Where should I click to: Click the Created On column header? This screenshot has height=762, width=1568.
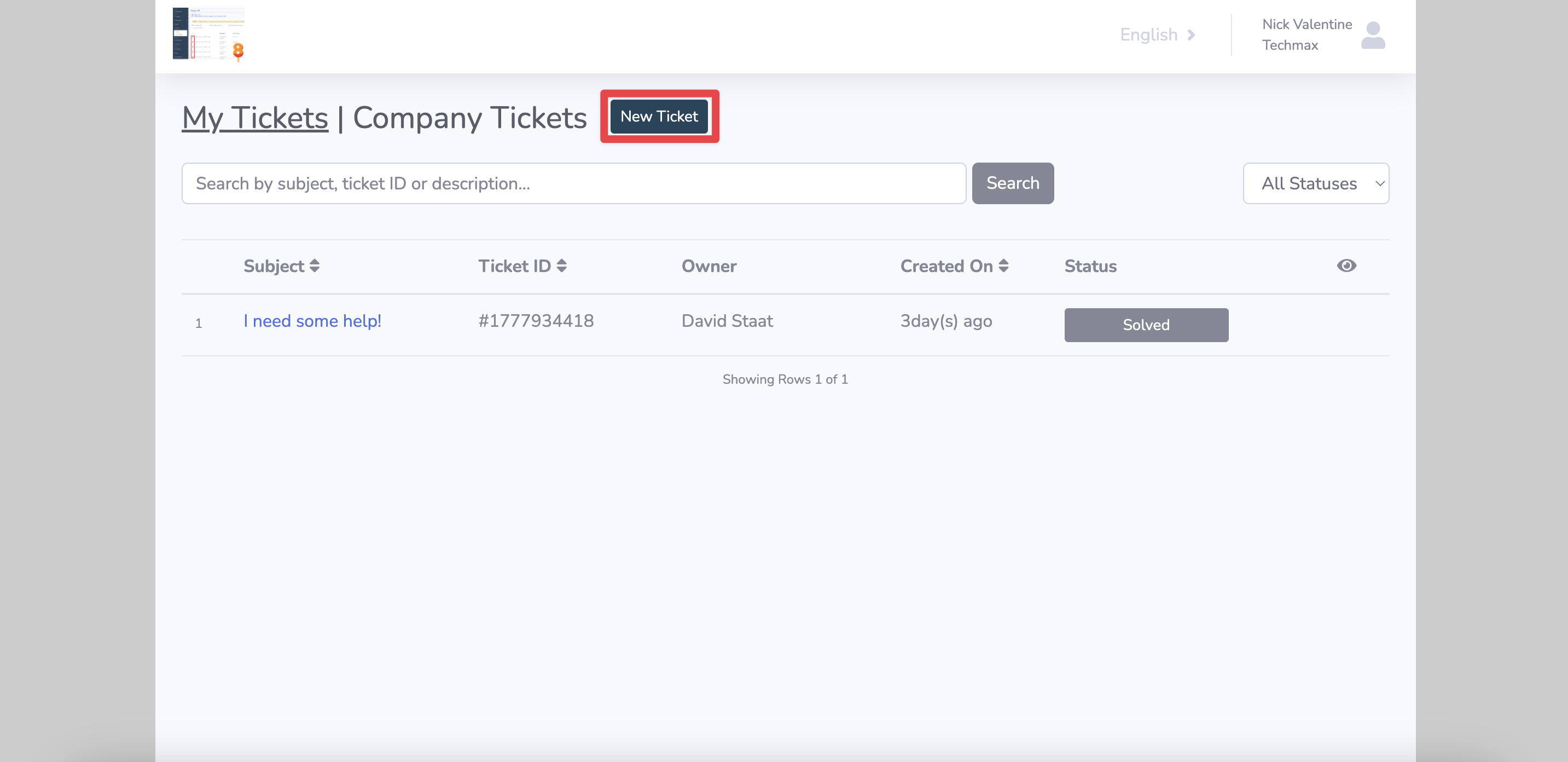[x=946, y=266]
